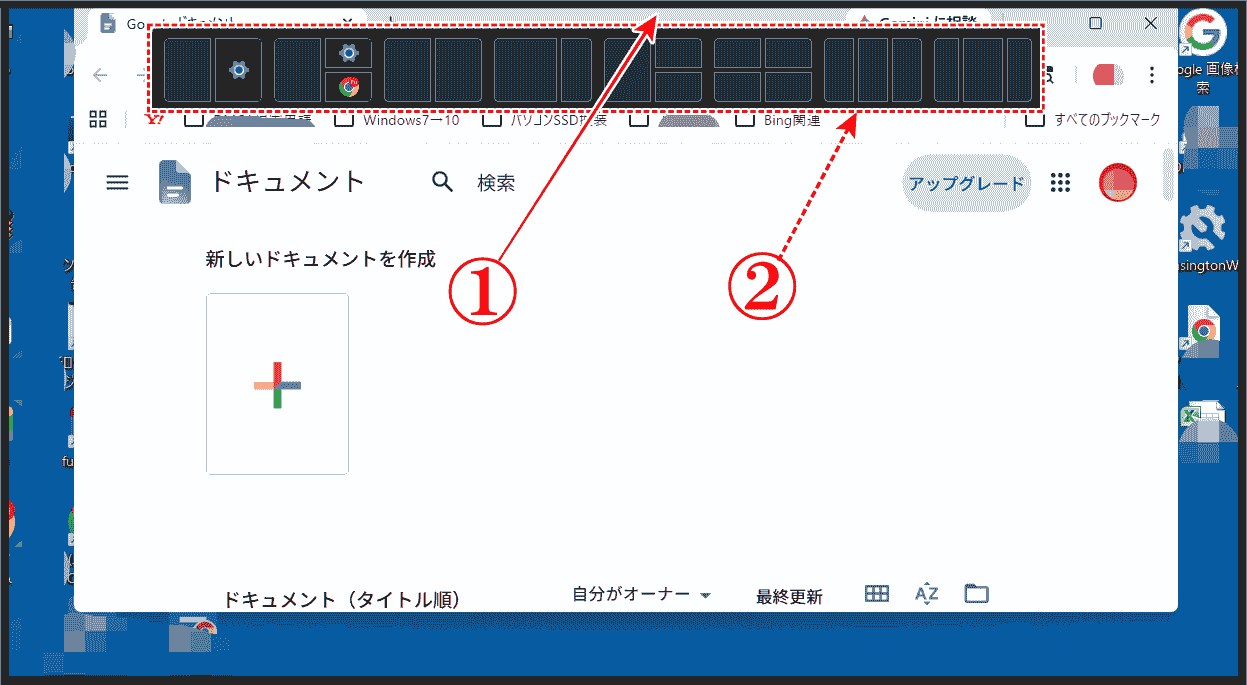Screen dimensions: 1247x685
Task: Open the Chrome apps grid in bookmarks bar
Action: click(98, 120)
